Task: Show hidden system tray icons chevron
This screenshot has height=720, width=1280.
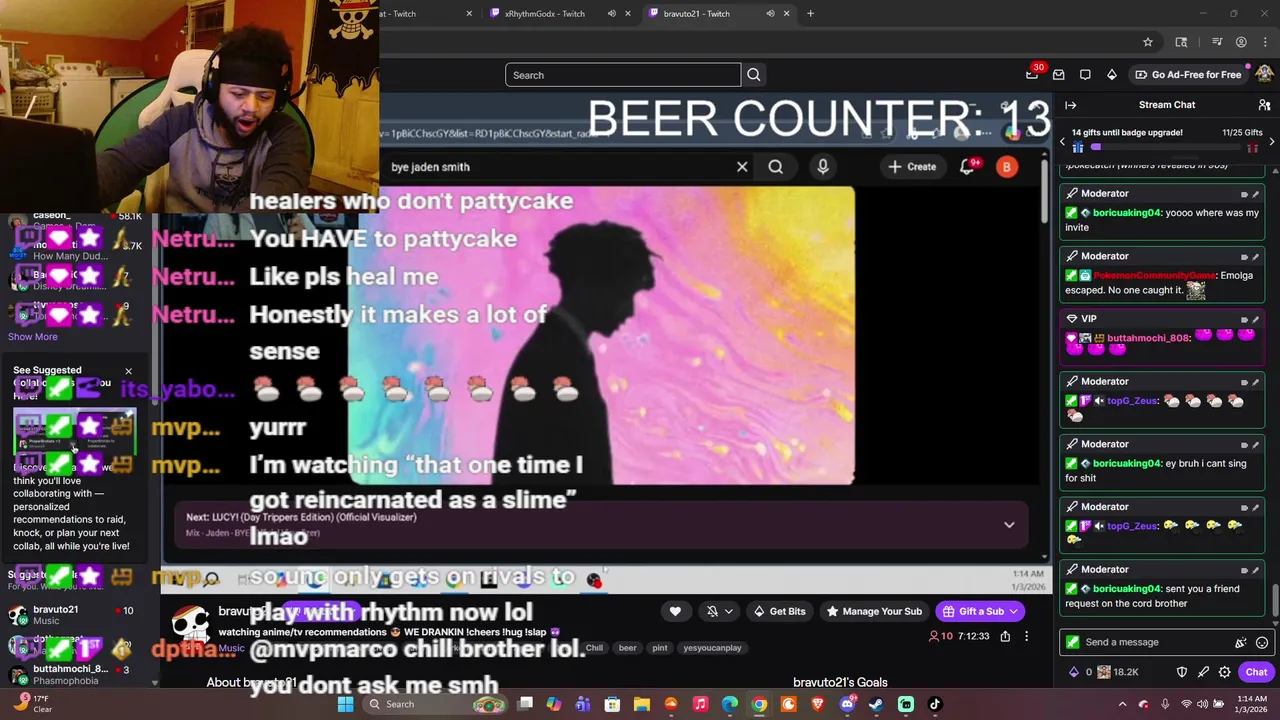Action: [1122, 704]
